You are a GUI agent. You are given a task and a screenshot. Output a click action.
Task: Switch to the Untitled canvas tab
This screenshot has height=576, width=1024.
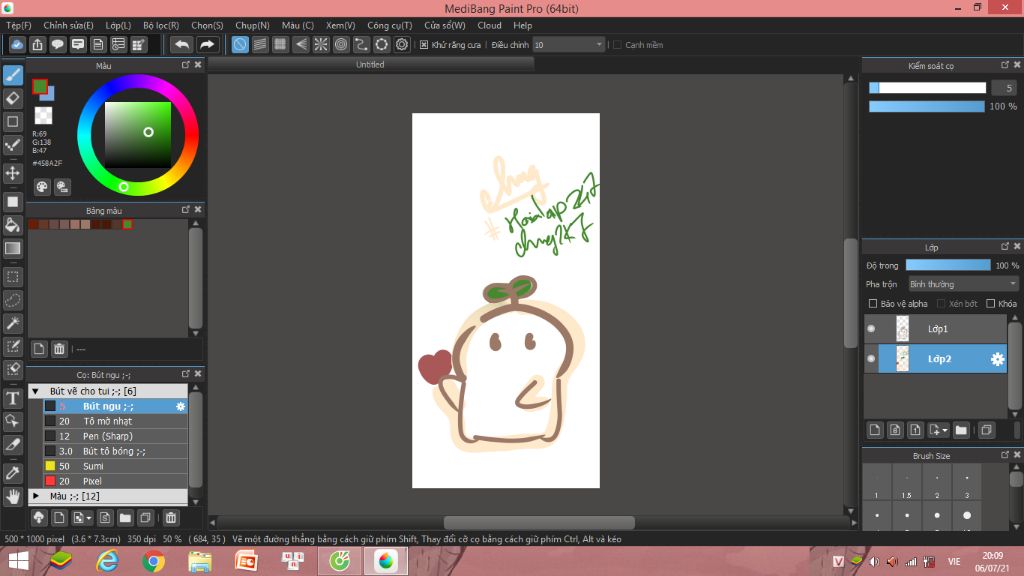pyautogui.click(x=370, y=65)
